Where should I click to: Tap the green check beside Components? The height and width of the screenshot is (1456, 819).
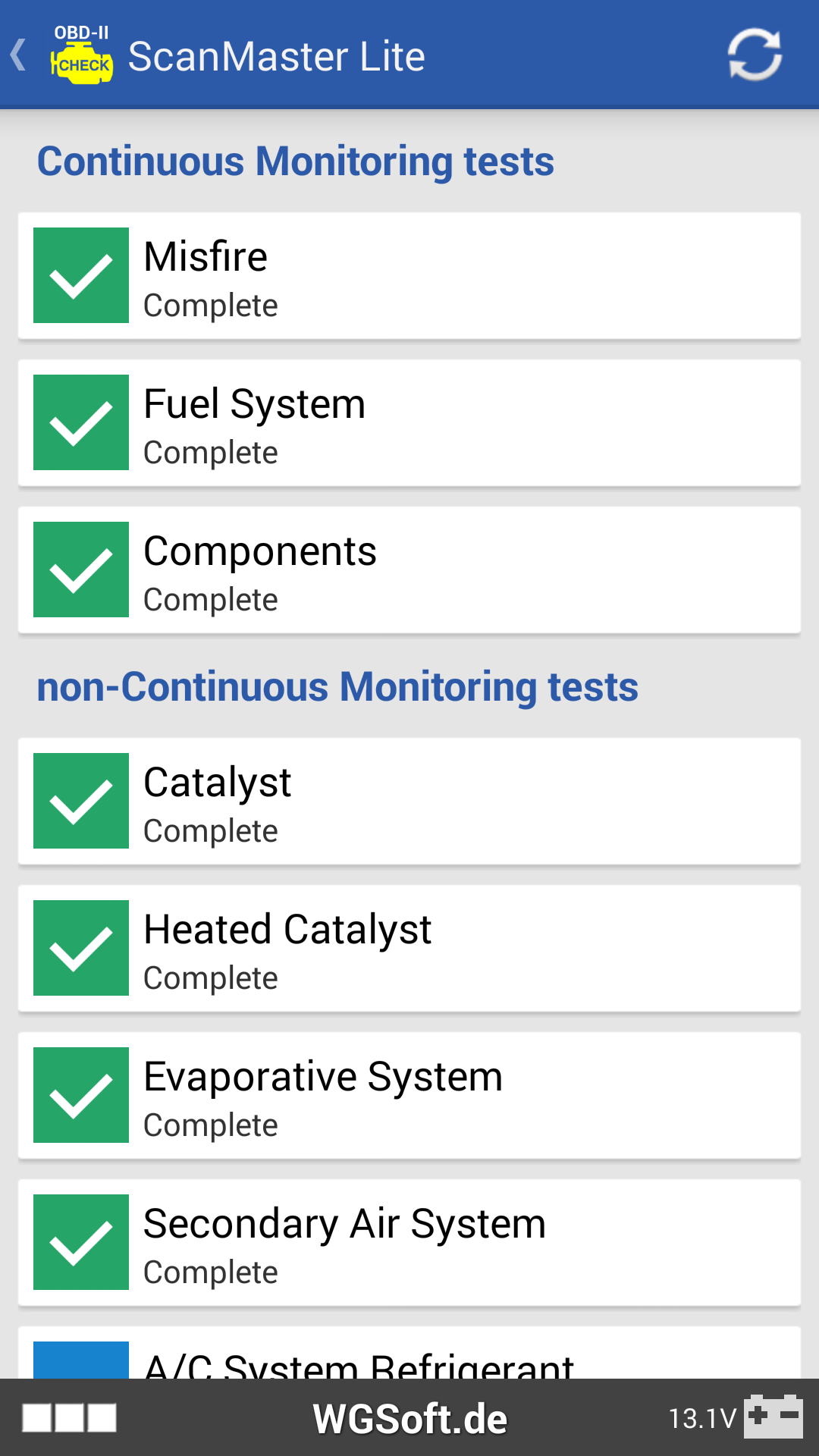(81, 570)
